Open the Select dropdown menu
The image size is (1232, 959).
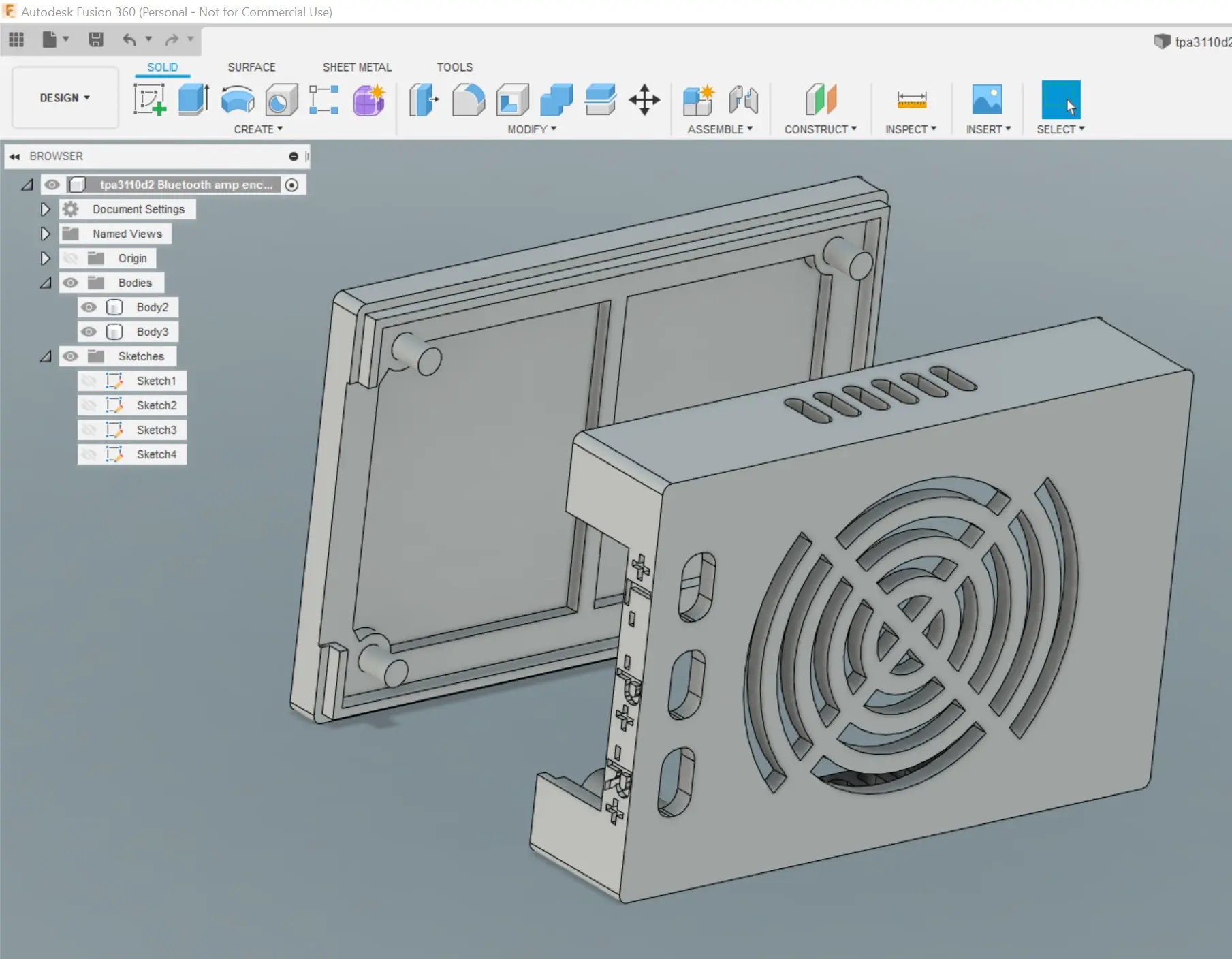(x=1060, y=129)
